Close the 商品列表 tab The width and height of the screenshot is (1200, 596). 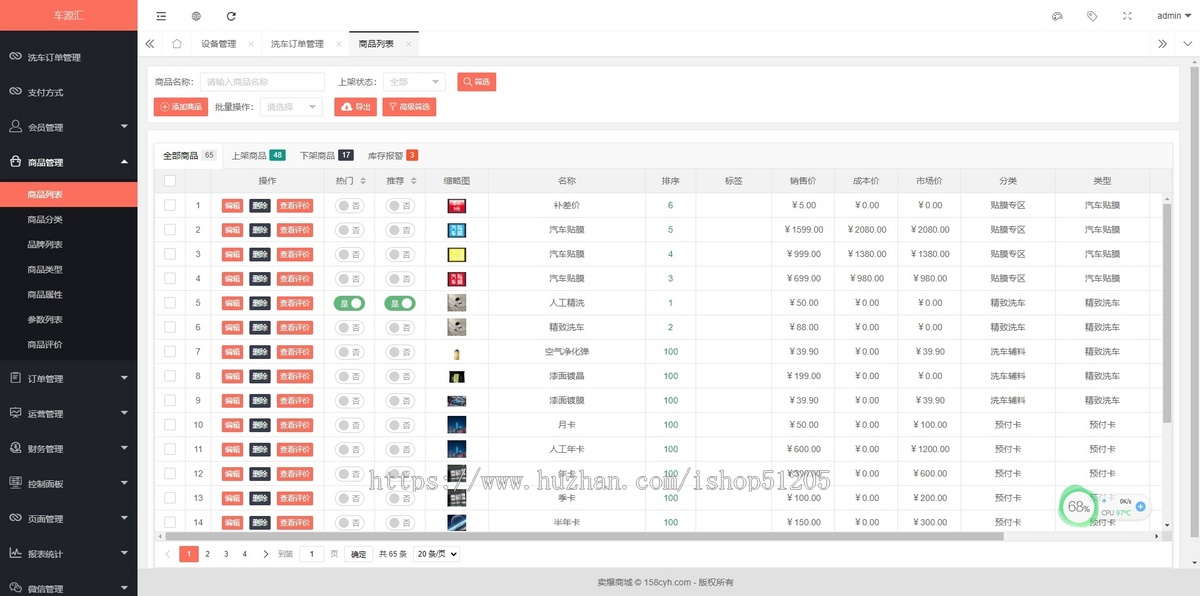coord(408,44)
